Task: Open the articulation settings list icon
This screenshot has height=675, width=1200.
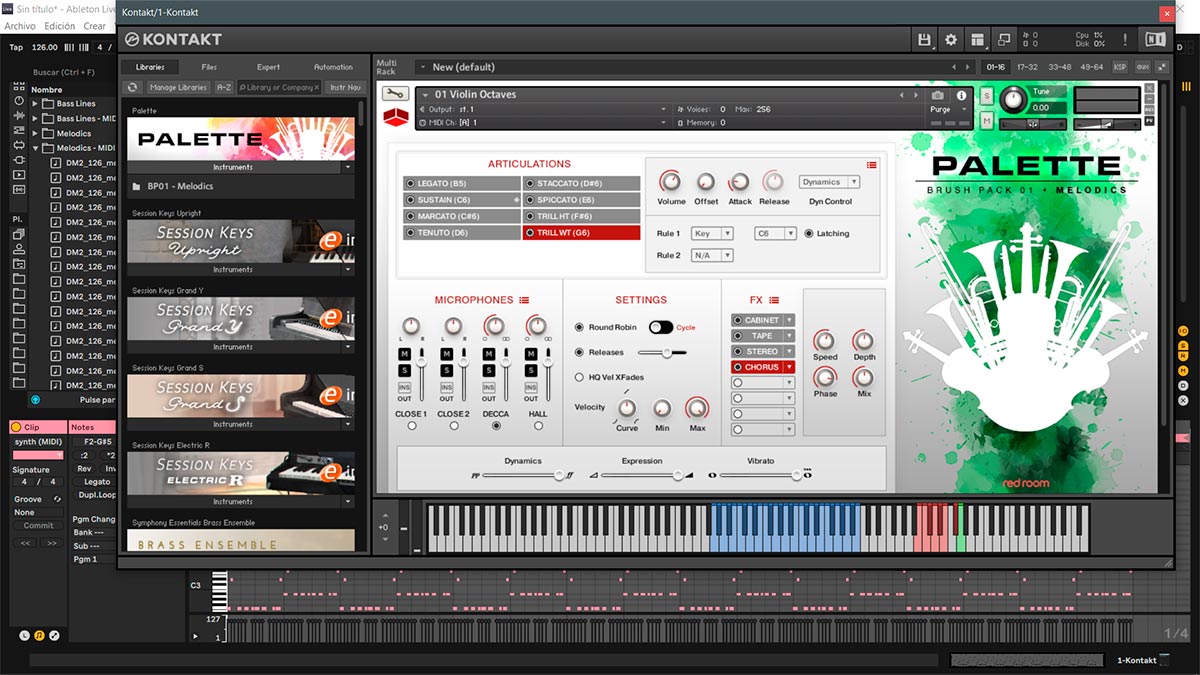Action: [872, 165]
